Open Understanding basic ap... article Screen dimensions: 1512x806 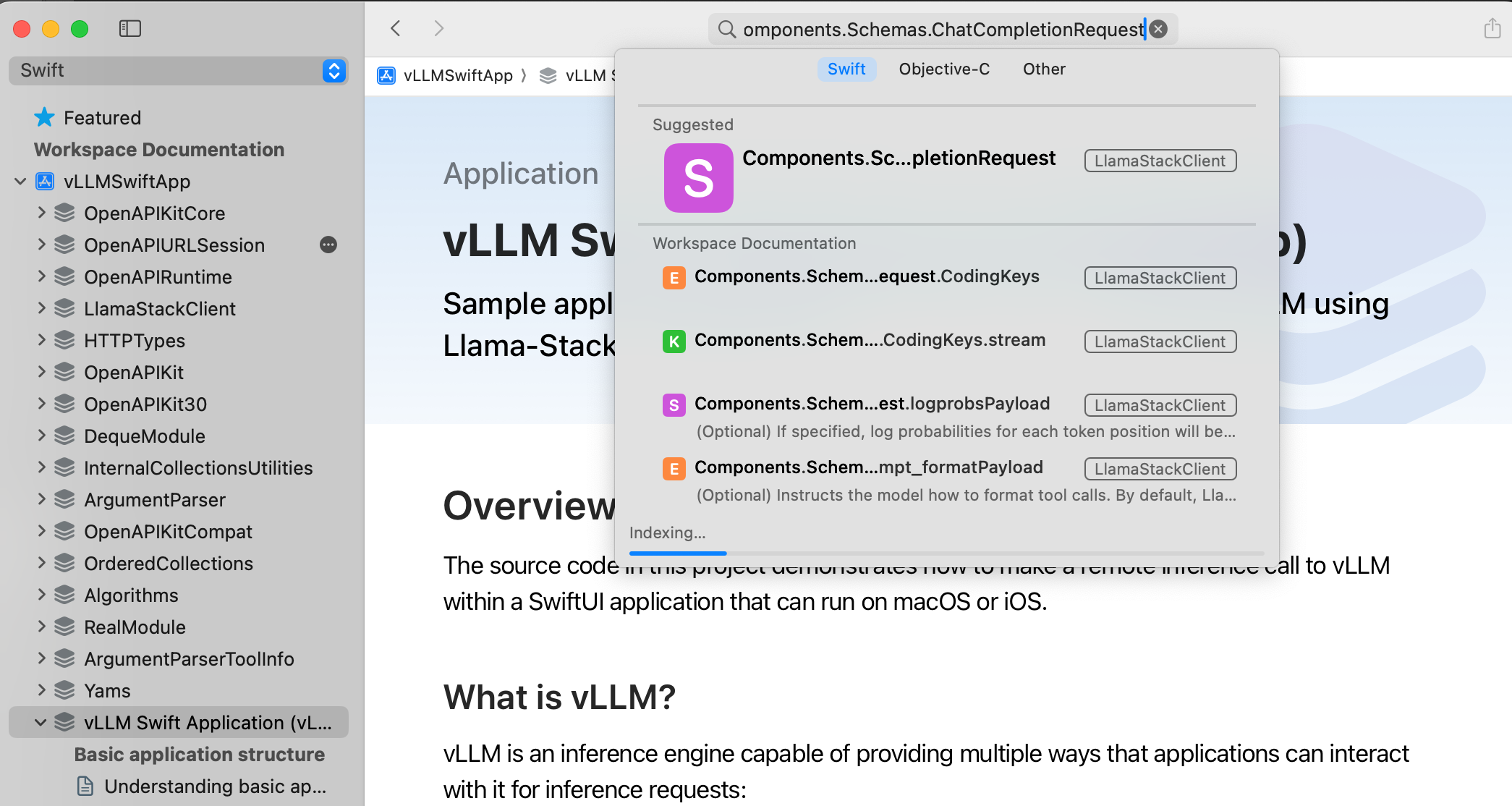[214, 786]
